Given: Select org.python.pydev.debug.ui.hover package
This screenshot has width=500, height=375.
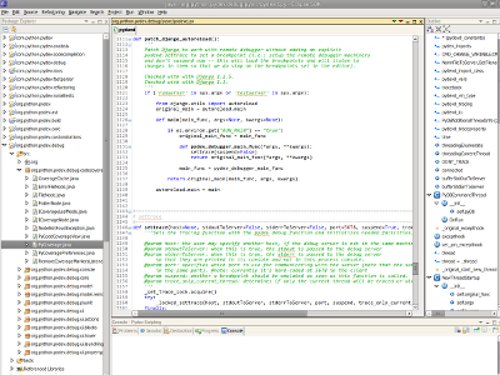Looking at the screenshot, I should (60, 336).
